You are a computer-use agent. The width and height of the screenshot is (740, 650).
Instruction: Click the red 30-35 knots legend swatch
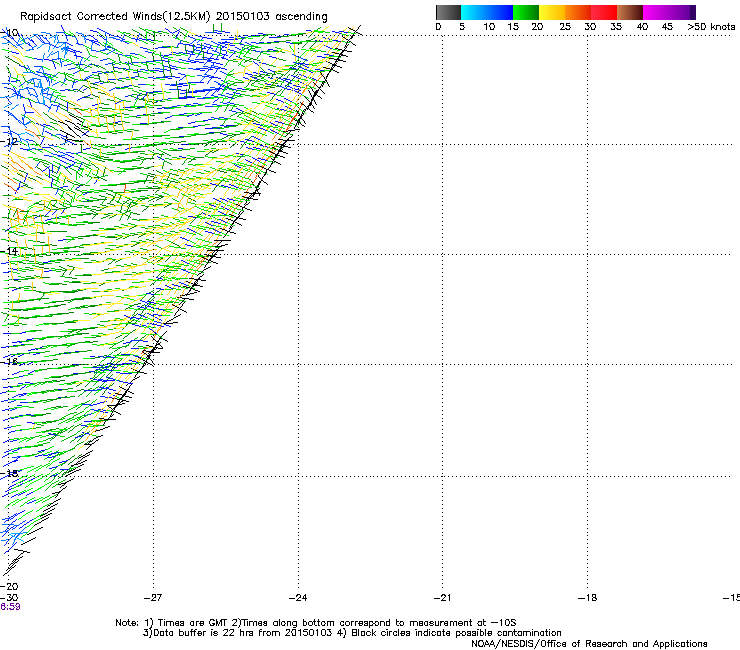point(604,12)
